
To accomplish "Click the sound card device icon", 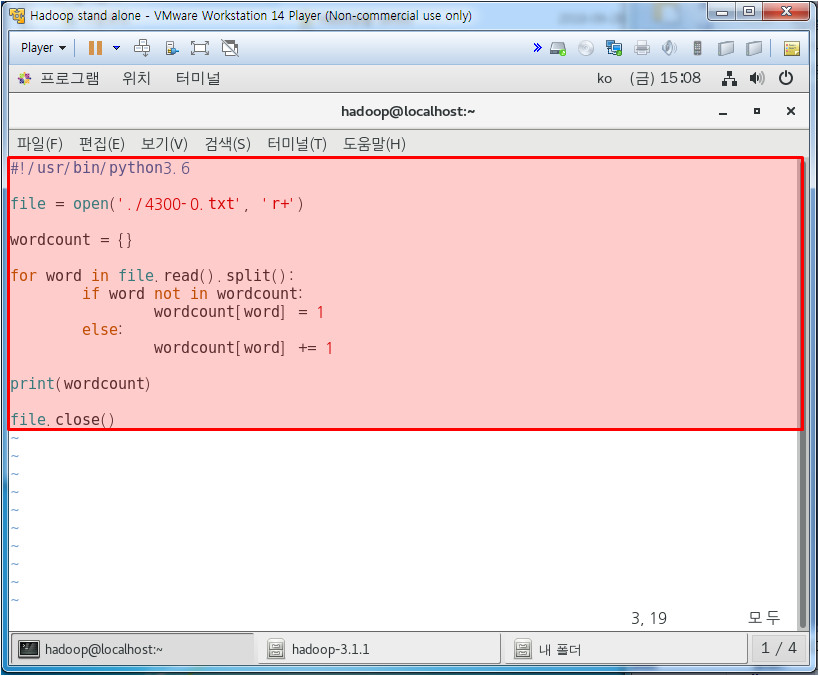I will pyautogui.click(x=669, y=49).
